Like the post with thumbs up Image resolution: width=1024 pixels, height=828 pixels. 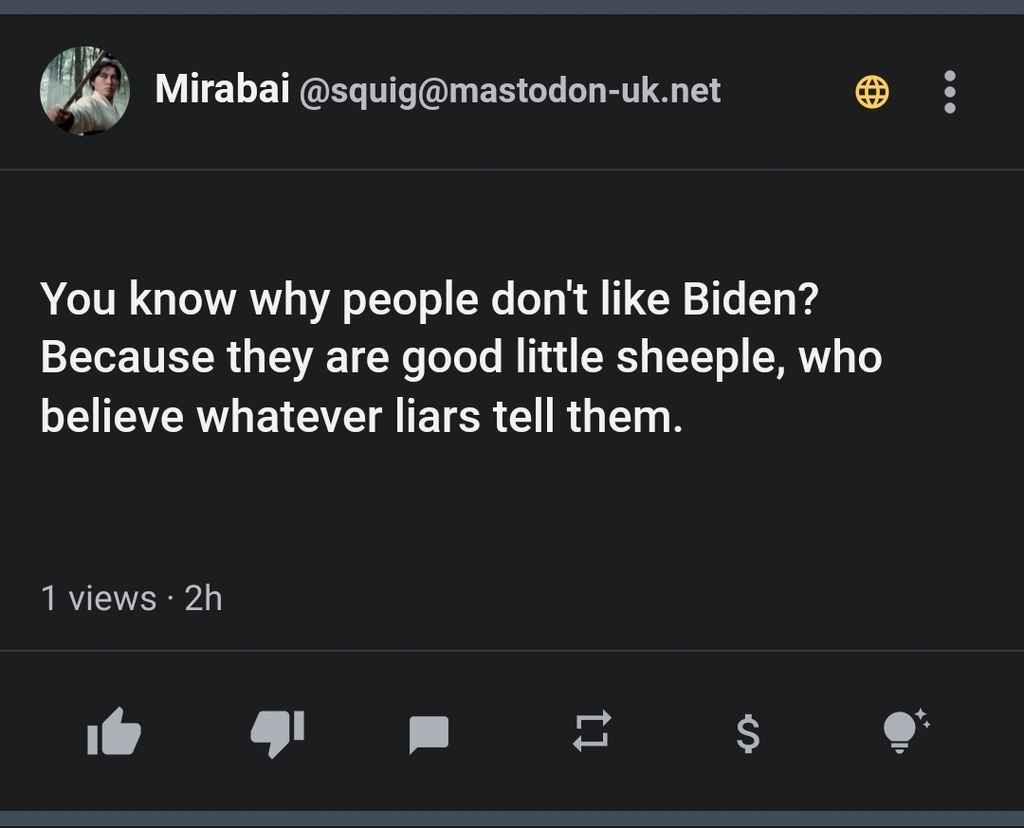point(114,732)
